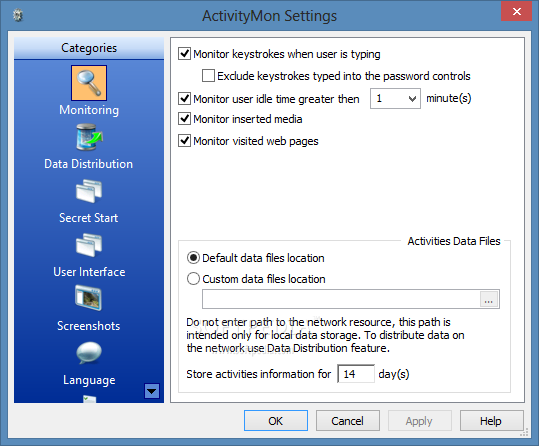Toggle Monitor inserted media checkbox
The width and height of the screenshot is (539, 446).
(x=185, y=119)
